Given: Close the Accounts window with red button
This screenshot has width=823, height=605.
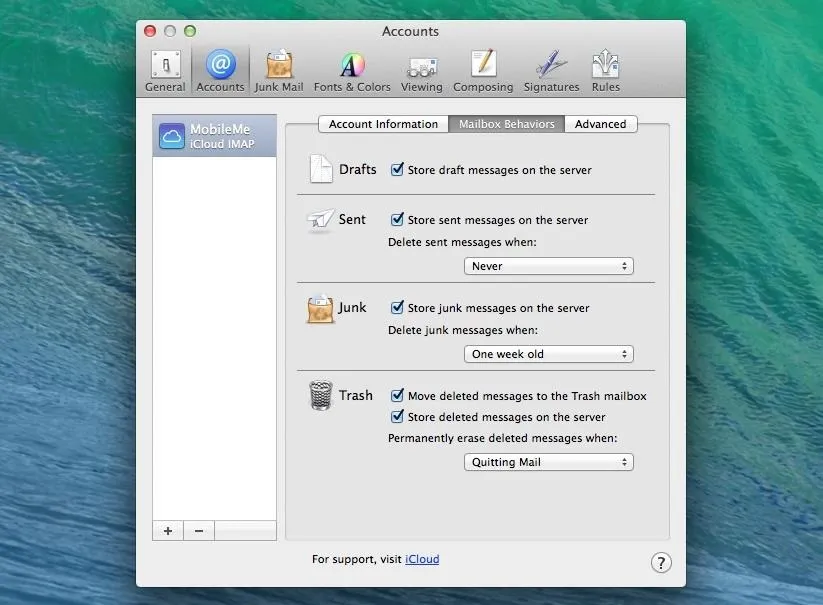Looking at the screenshot, I should click(x=150, y=31).
